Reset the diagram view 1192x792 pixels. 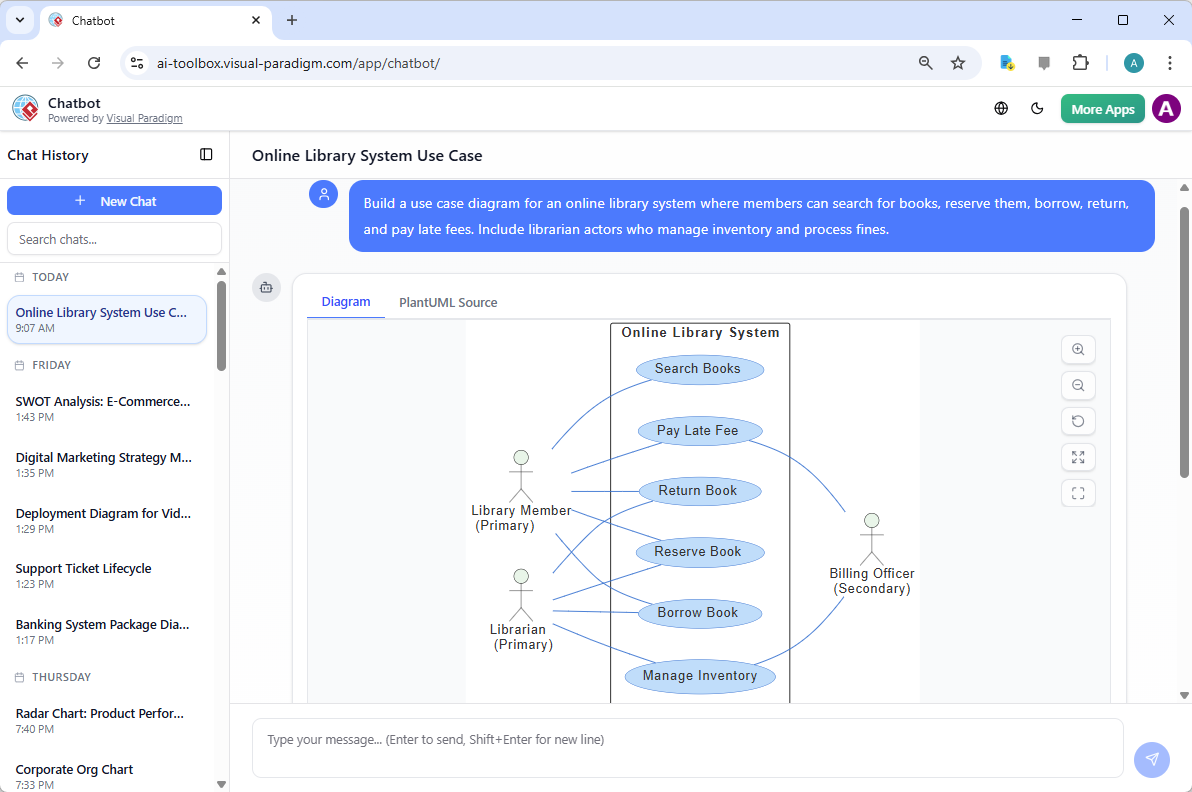1078,421
